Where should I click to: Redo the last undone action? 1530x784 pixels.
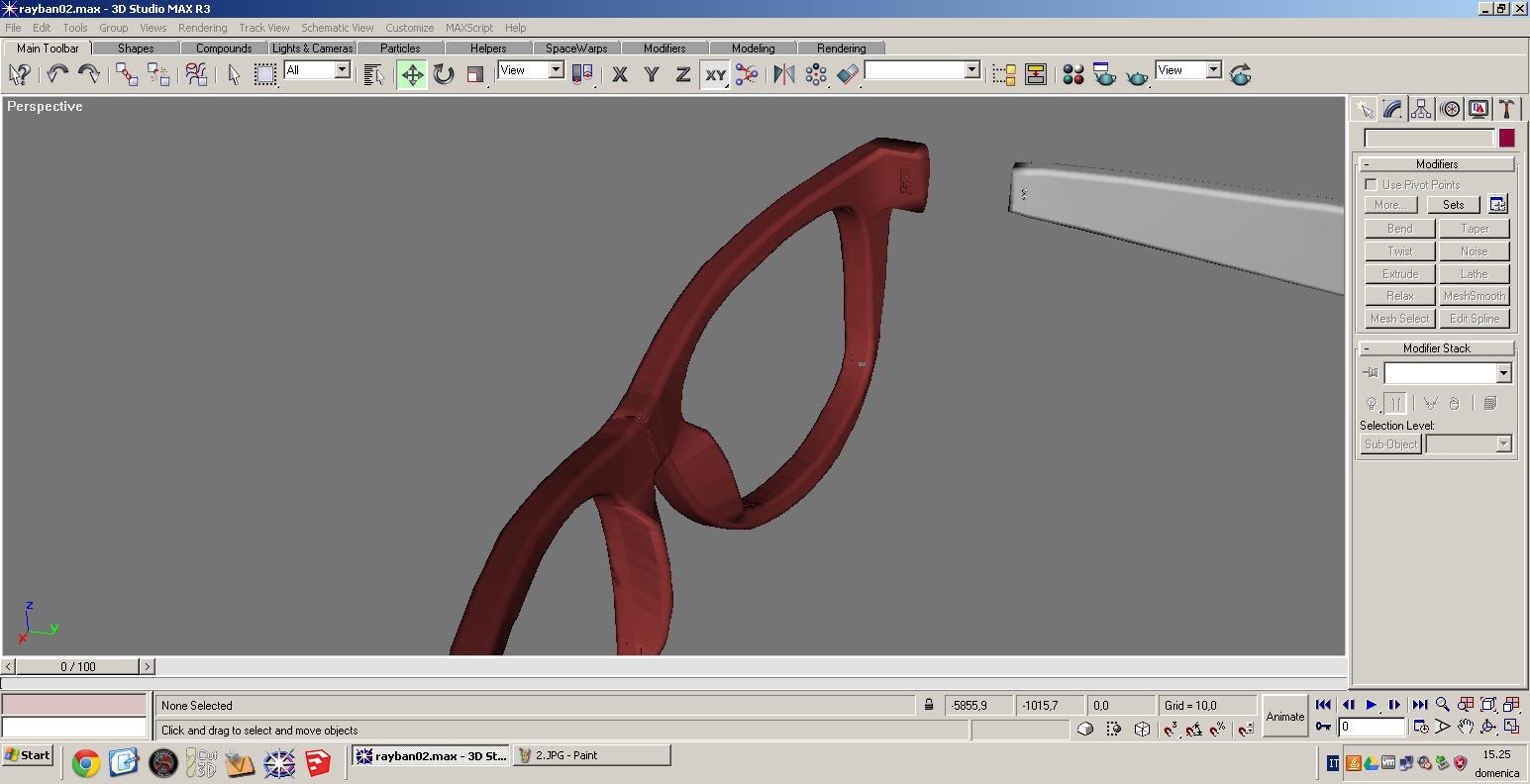tap(88, 74)
